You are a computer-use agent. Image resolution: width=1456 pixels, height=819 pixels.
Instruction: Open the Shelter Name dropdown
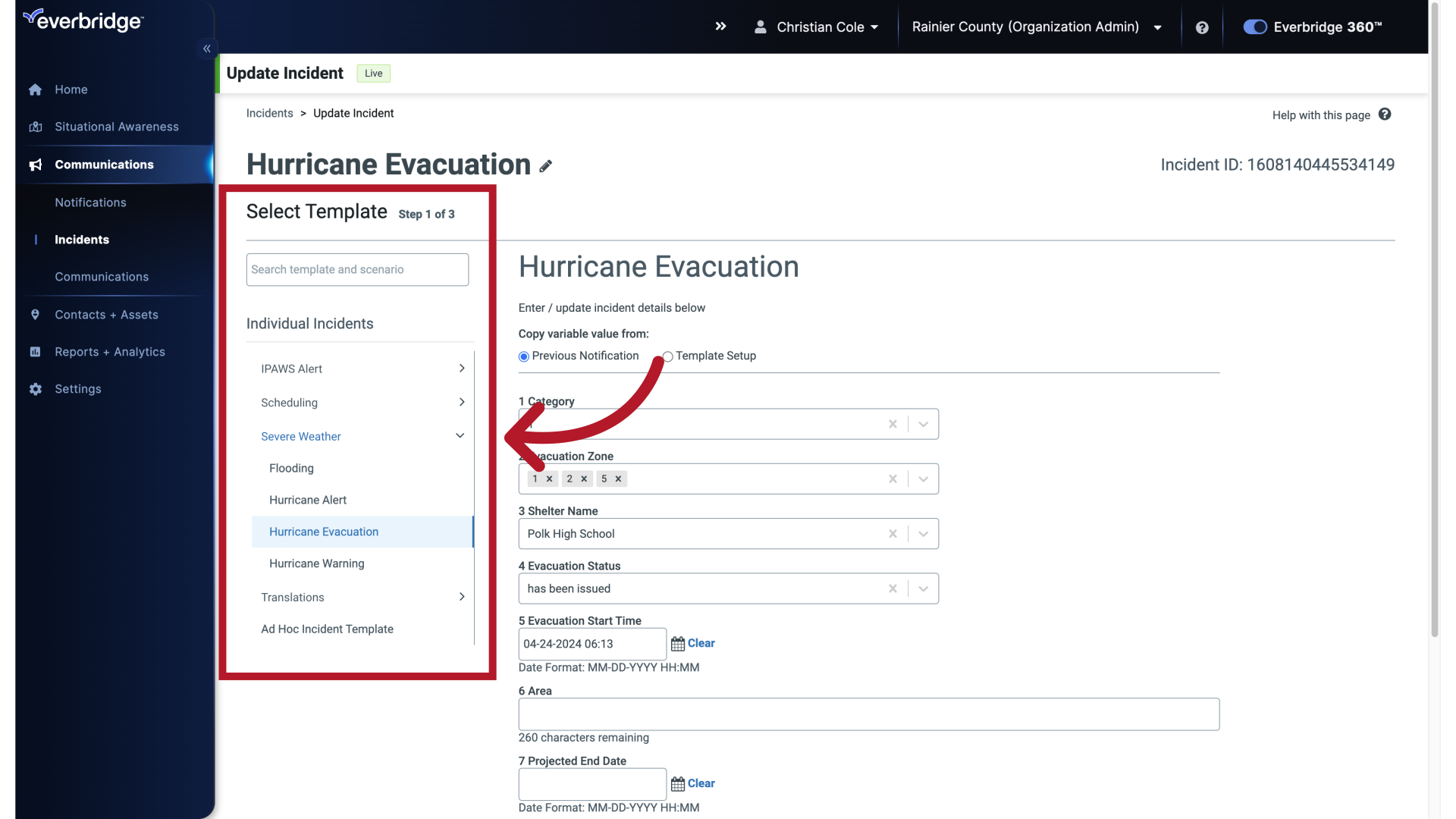pyautogui.click(x=923, y=534)
